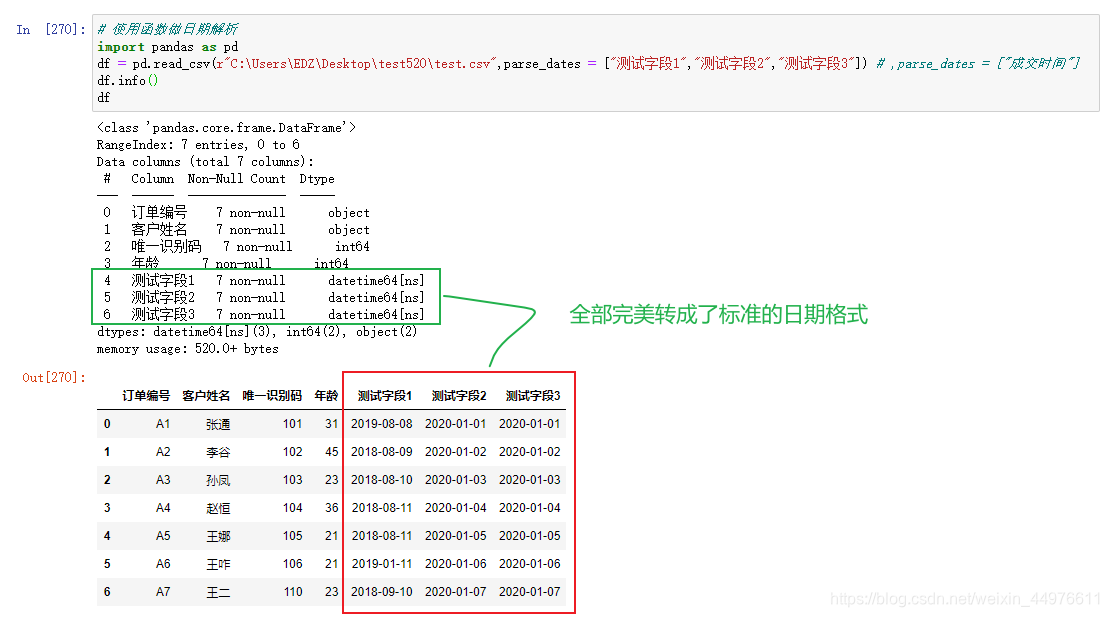Click the cell with order ID A4
1109x617 pixels.
(163, 507)
